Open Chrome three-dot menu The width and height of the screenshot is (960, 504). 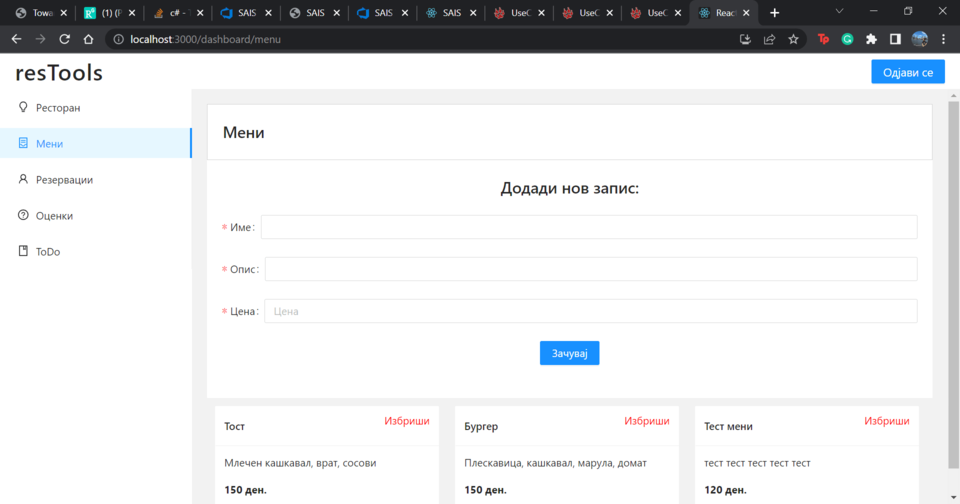944,39
